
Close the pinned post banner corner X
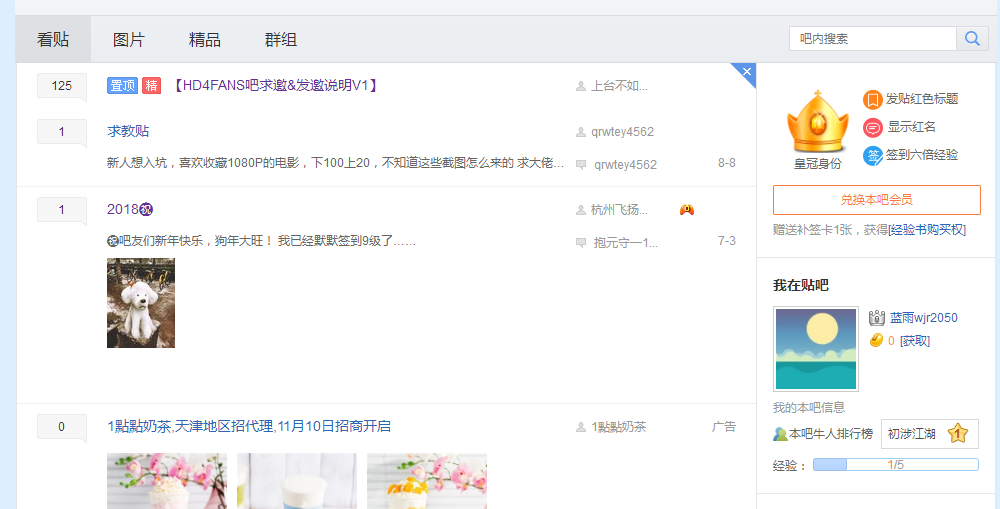[746, 71]
